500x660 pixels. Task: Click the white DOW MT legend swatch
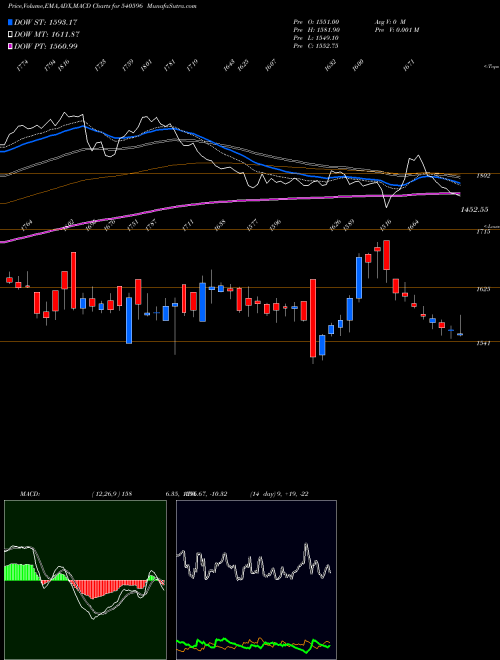point(11,34)
